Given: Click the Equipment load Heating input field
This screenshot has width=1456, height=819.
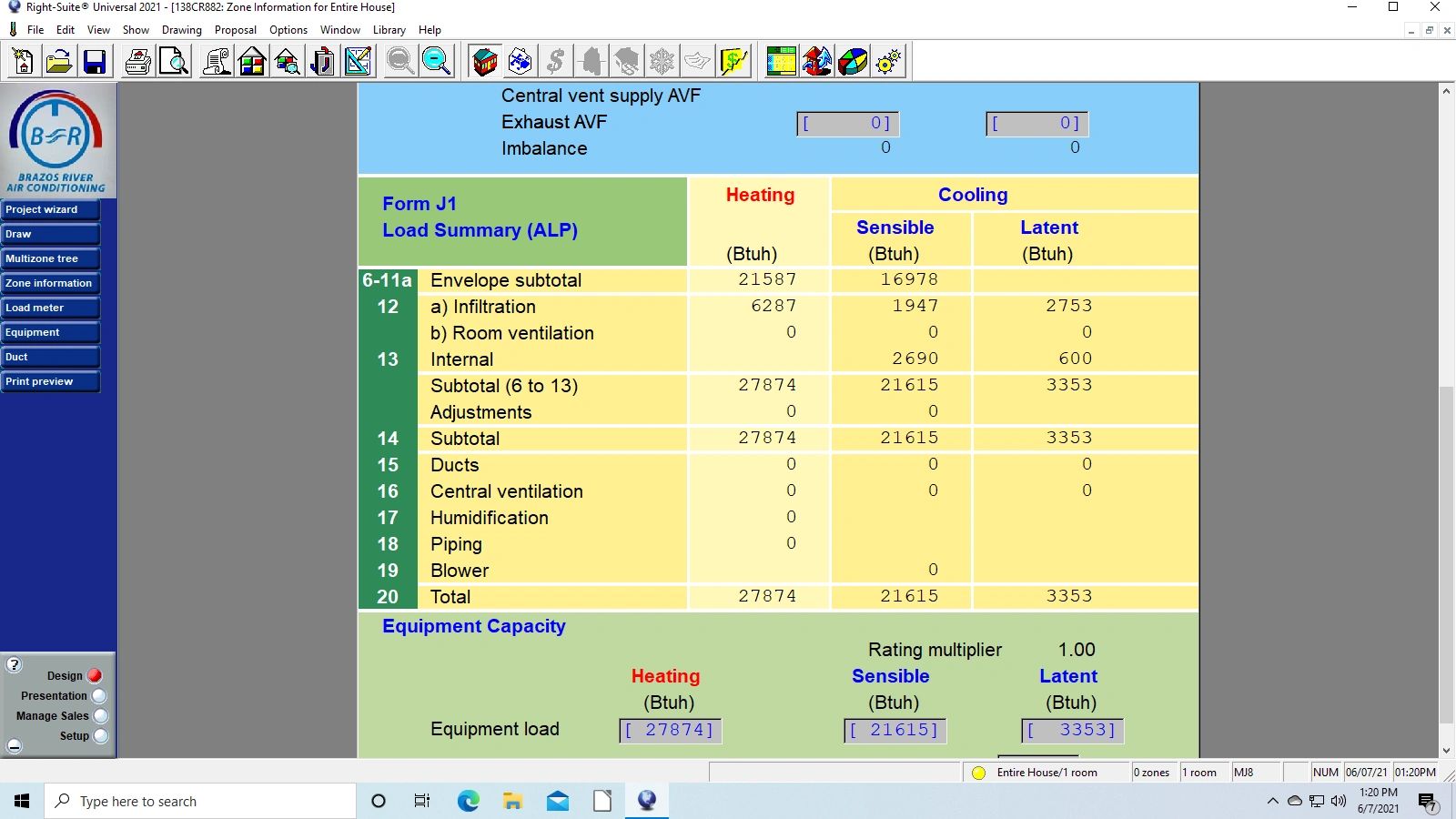Looking at the screenshot, I should click(671, 730).
